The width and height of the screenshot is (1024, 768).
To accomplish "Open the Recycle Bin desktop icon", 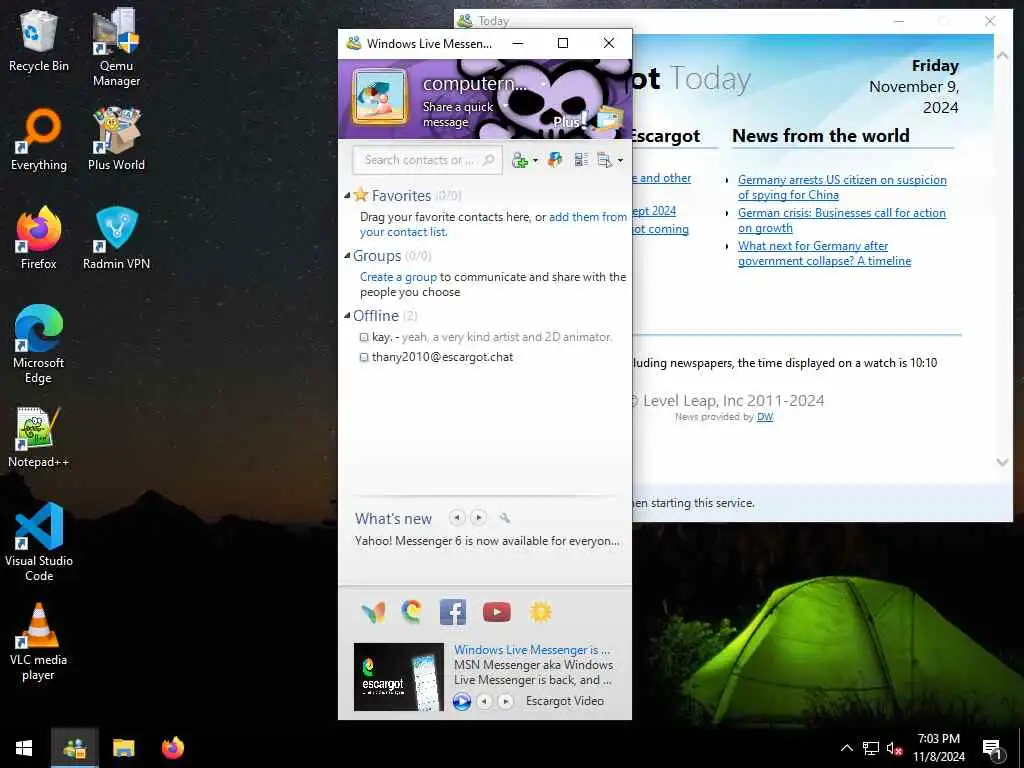I will (39, 40).
